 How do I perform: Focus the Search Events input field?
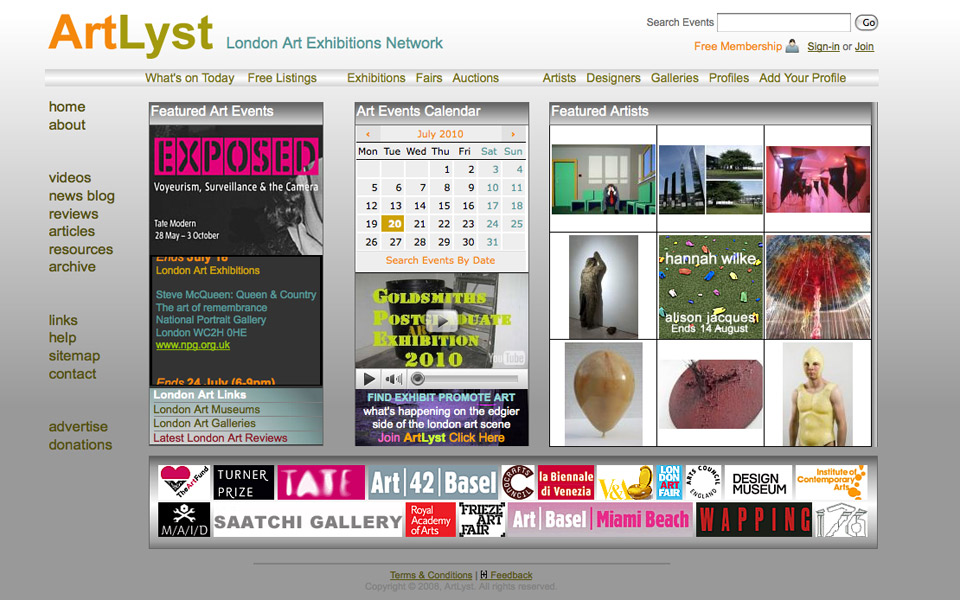(x=784, y=23)
